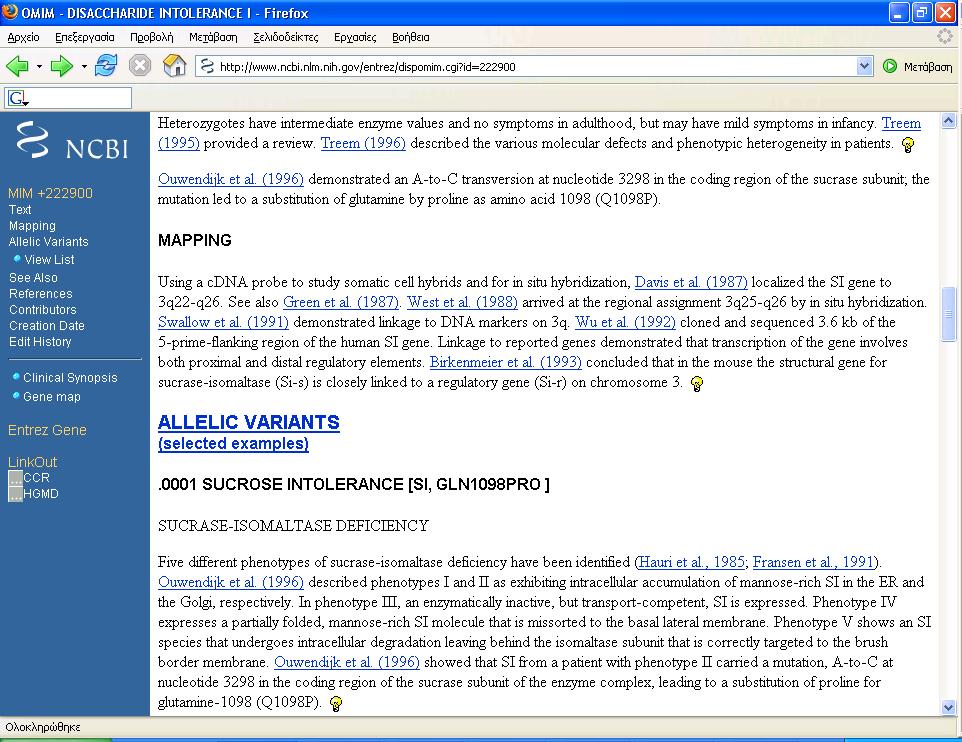Image resolution: width=962 pixels, height=742 pixels.
Task: Jump to Text section in sidebar
Action: tap(20, 210)
